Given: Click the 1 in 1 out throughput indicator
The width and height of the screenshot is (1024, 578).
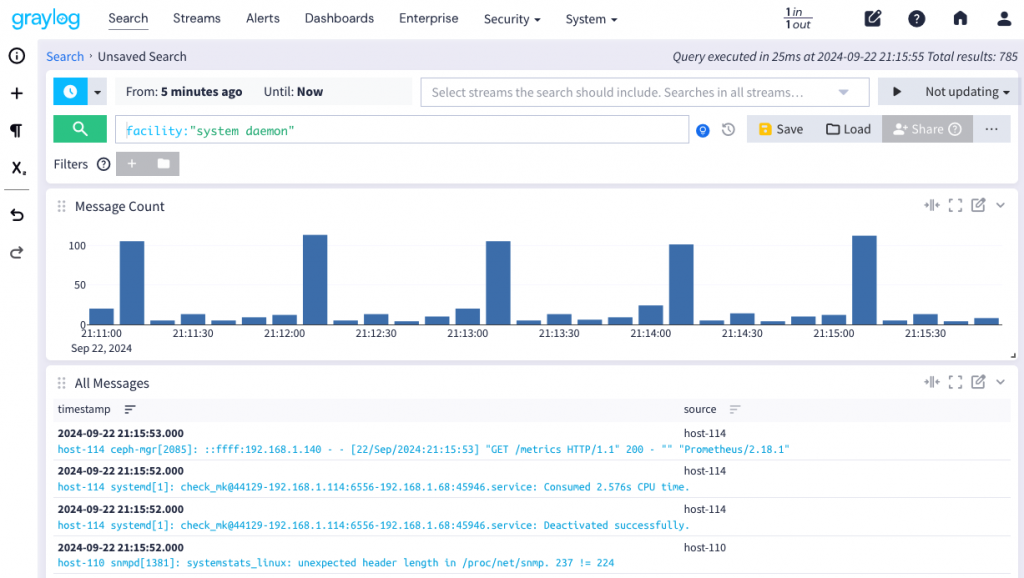Looking at the screenshot, I should (x=797, y=18).
